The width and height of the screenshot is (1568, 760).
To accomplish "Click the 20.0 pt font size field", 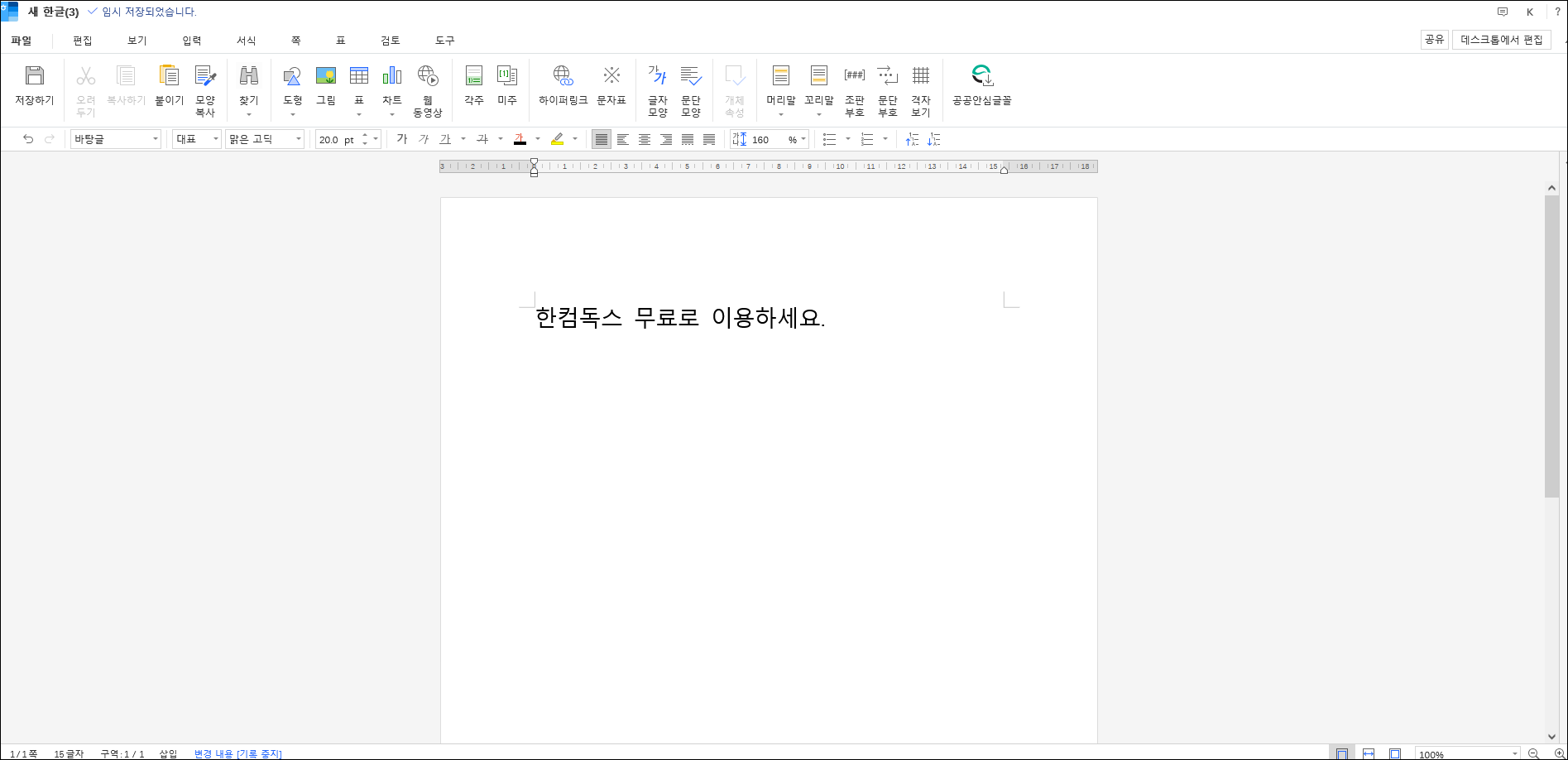I will point(338,140).
